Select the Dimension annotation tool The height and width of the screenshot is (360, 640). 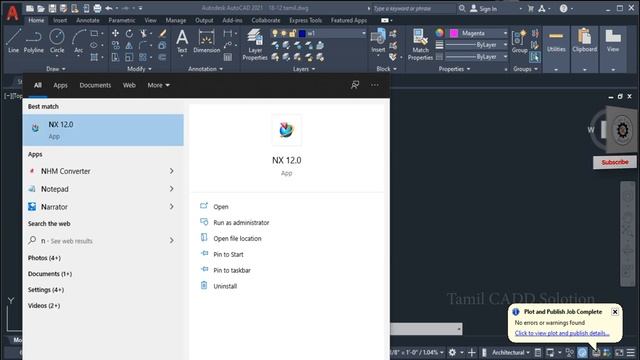(x=207, y=41)
